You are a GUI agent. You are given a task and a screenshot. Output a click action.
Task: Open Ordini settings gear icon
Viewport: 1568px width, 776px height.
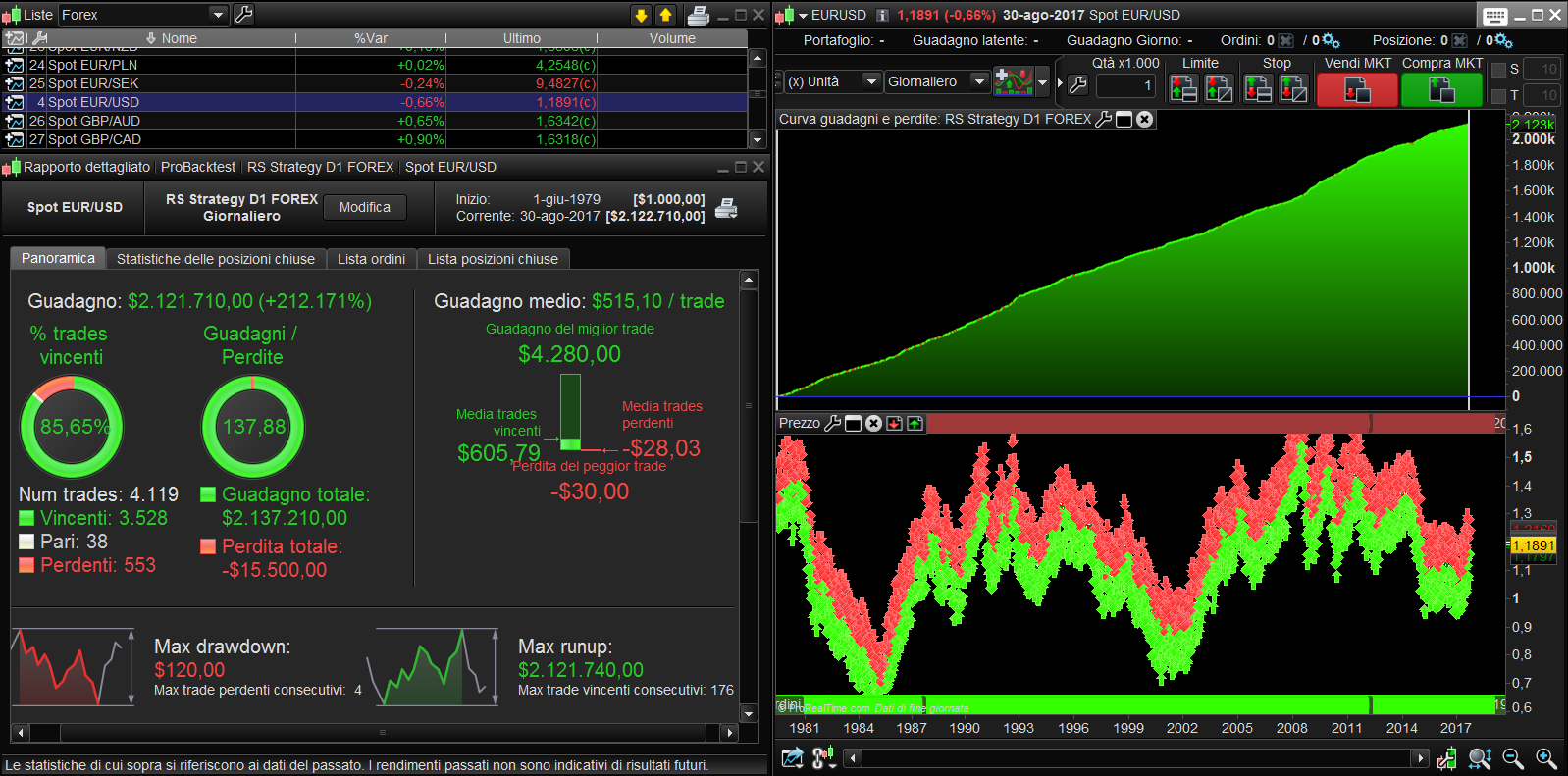click(1331, 40)
